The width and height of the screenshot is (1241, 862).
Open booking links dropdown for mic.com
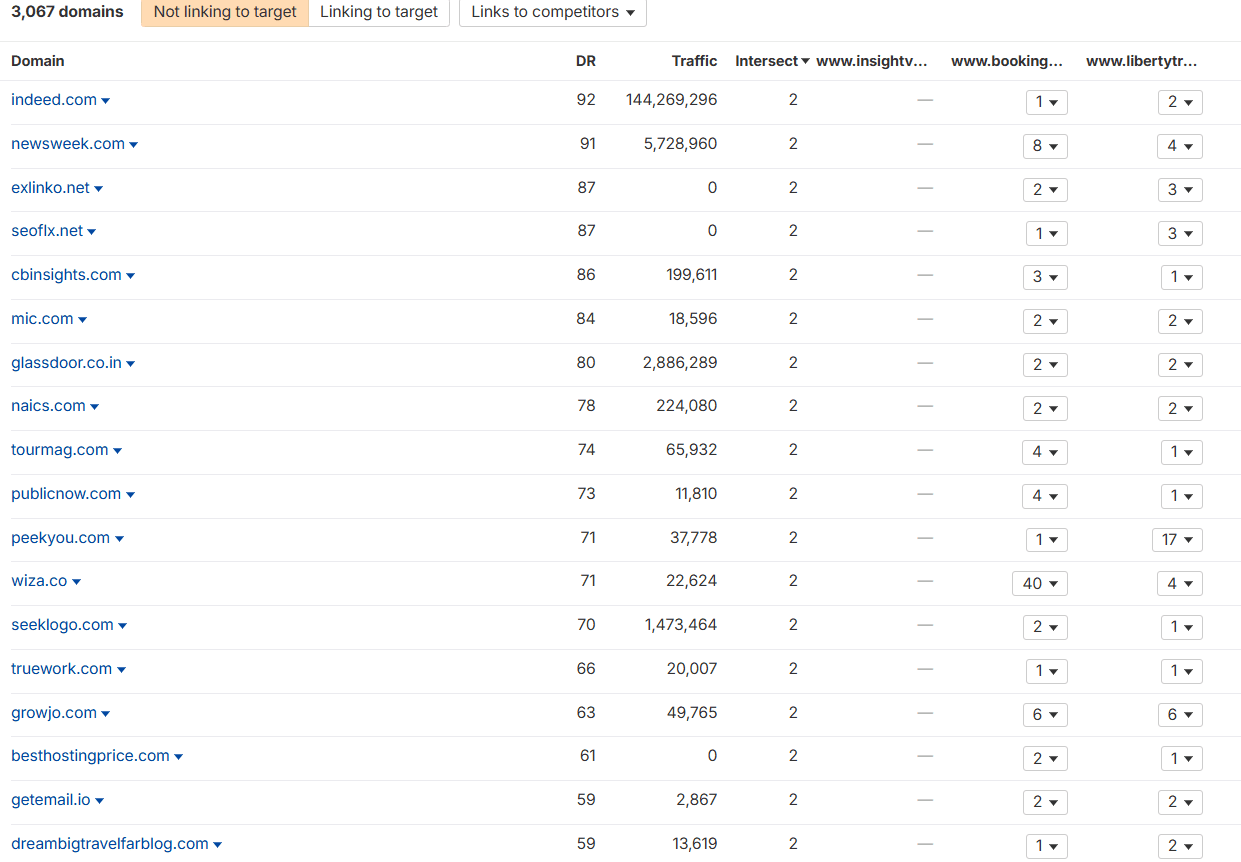pos(1045,321)
